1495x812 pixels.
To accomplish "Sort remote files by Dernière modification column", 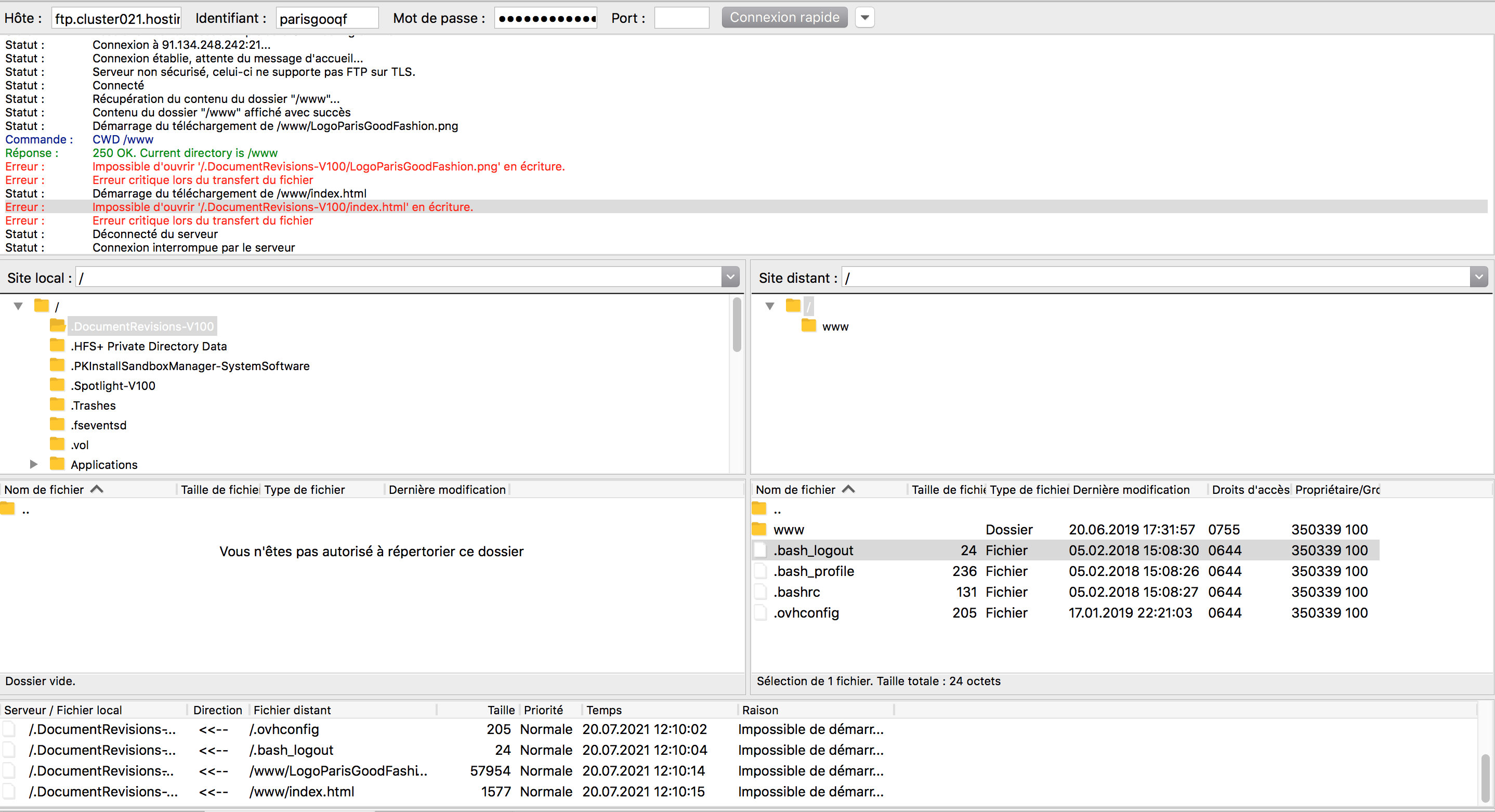I will [1131, 489].
